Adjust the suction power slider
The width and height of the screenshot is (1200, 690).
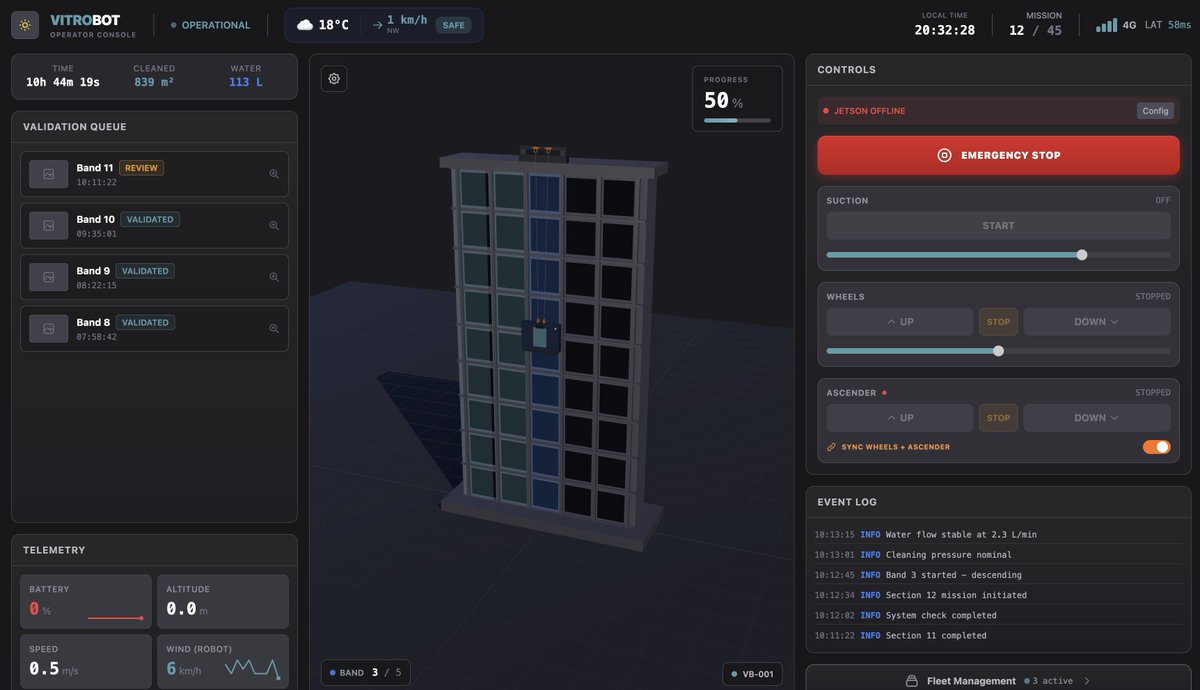pos(998,255)
